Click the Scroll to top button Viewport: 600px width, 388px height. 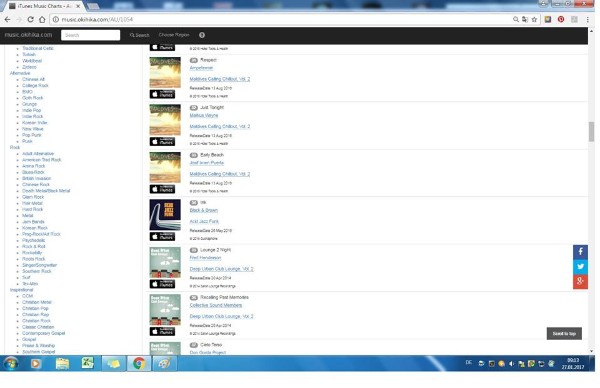point(564,333)
